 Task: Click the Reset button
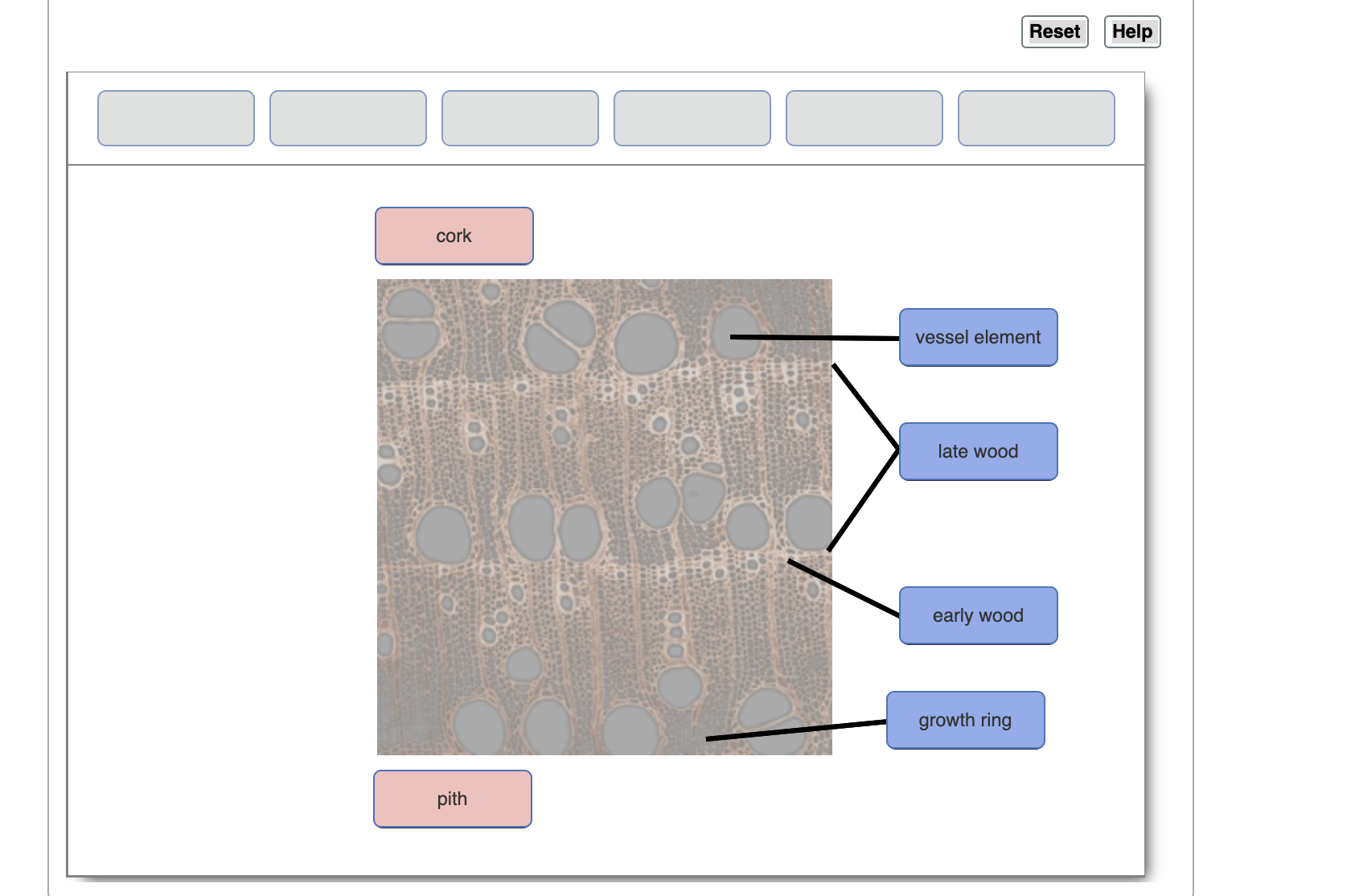(x=1054, y=31)
